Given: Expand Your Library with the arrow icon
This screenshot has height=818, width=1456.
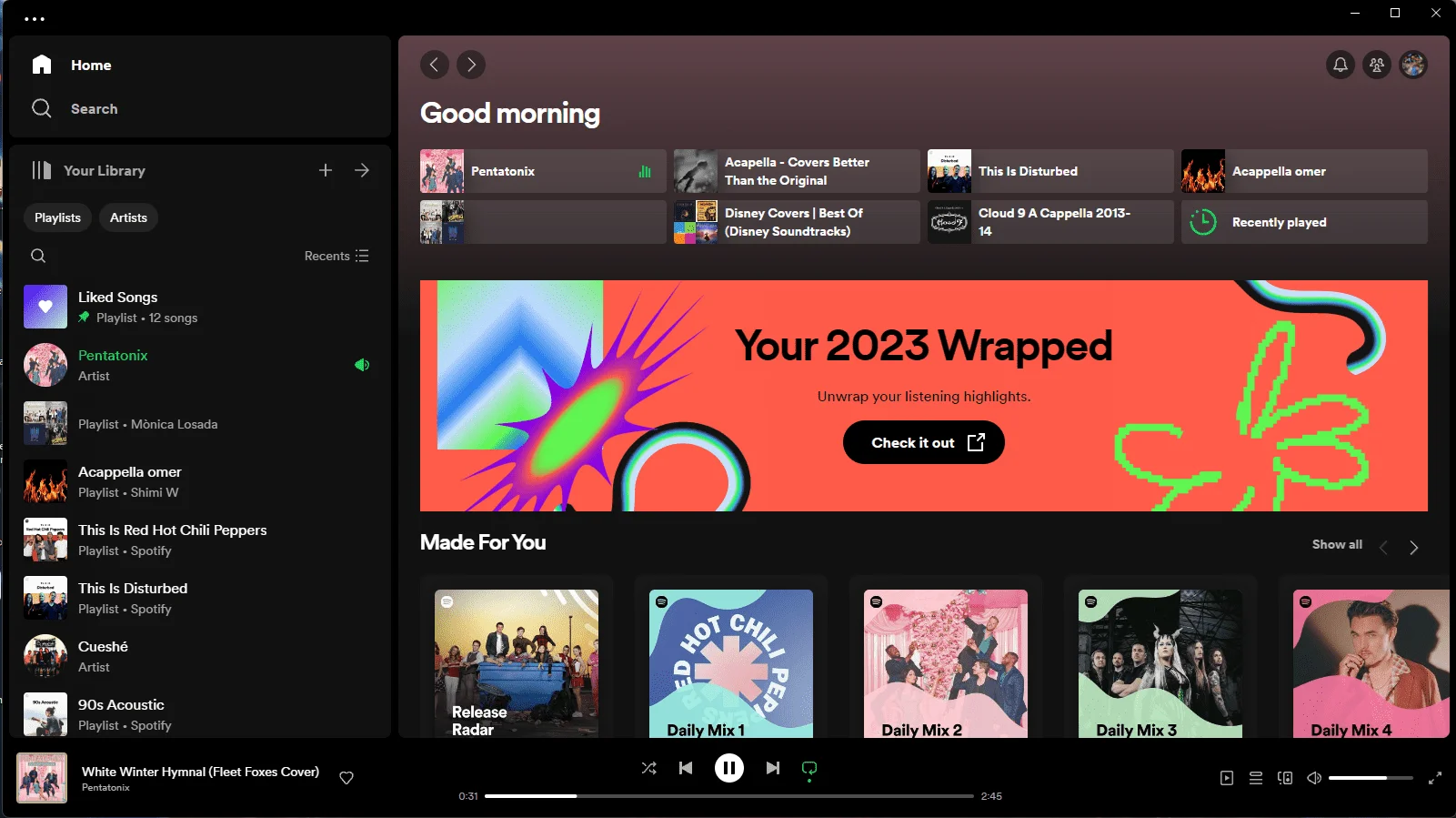Looking at the screenshot, I should tap(362, 170).
